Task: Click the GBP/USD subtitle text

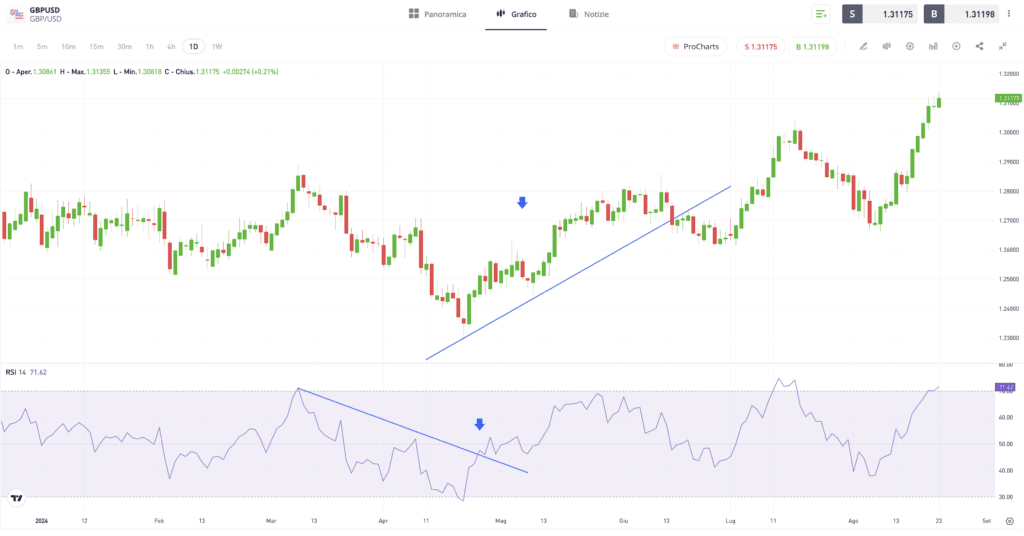Action: click(x=46, y=19)
